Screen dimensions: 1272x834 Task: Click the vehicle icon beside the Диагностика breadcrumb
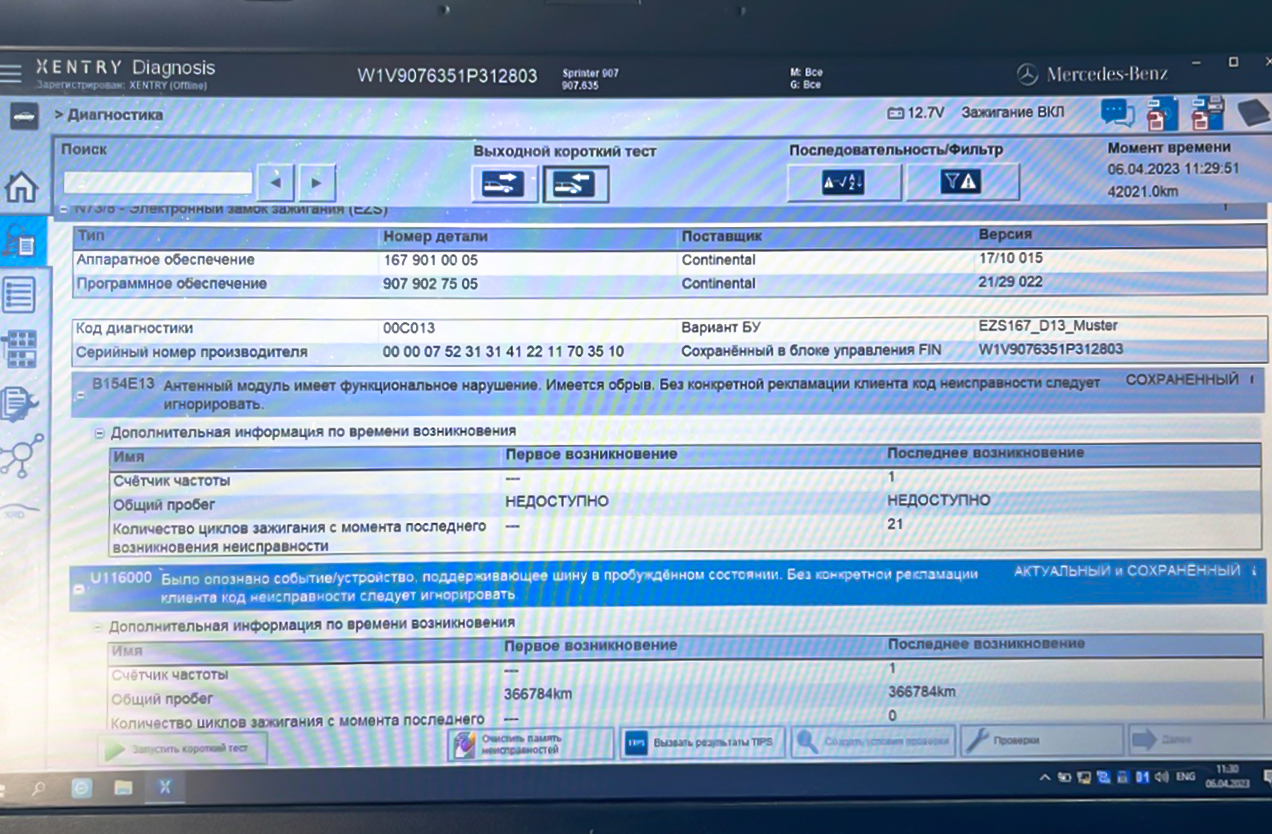point(23,116)
